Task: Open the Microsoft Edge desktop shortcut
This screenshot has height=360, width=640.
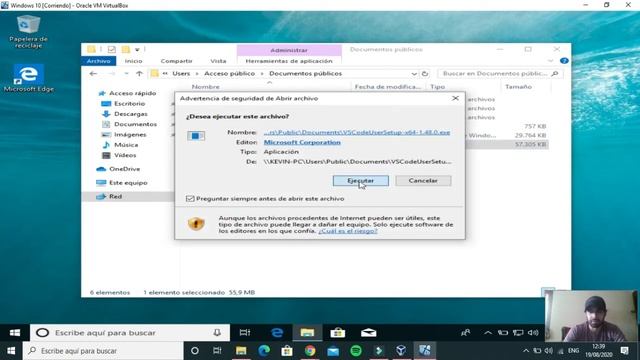Action: pos(28,78)
